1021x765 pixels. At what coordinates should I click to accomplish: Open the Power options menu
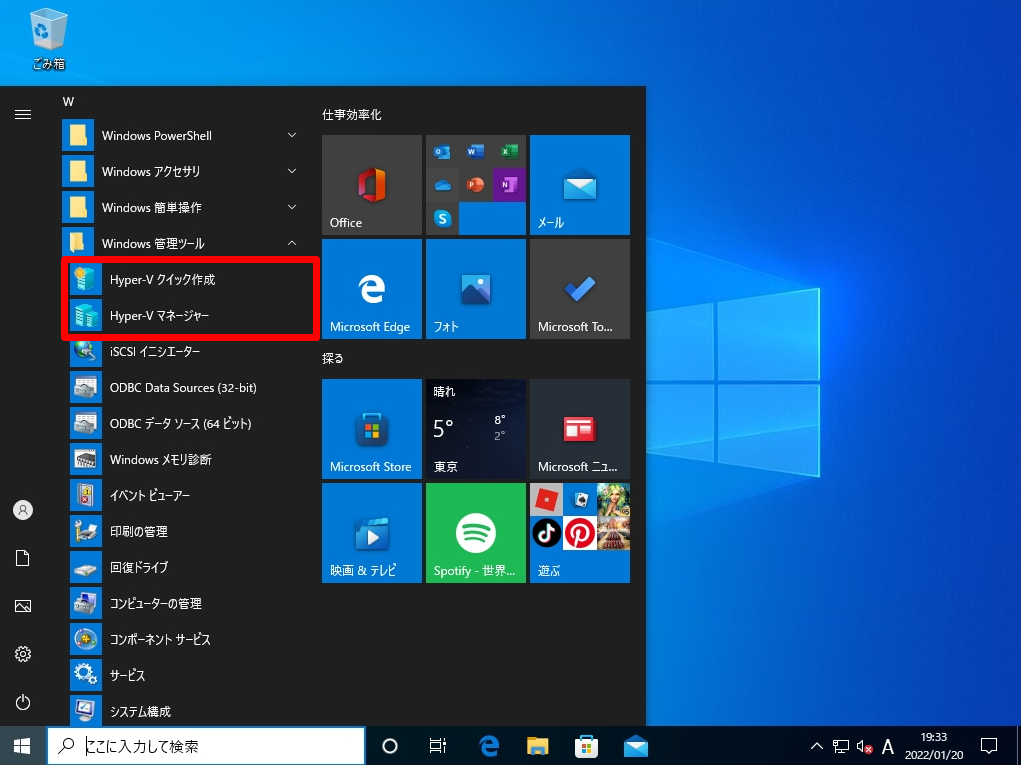click(x=23, y=702)
